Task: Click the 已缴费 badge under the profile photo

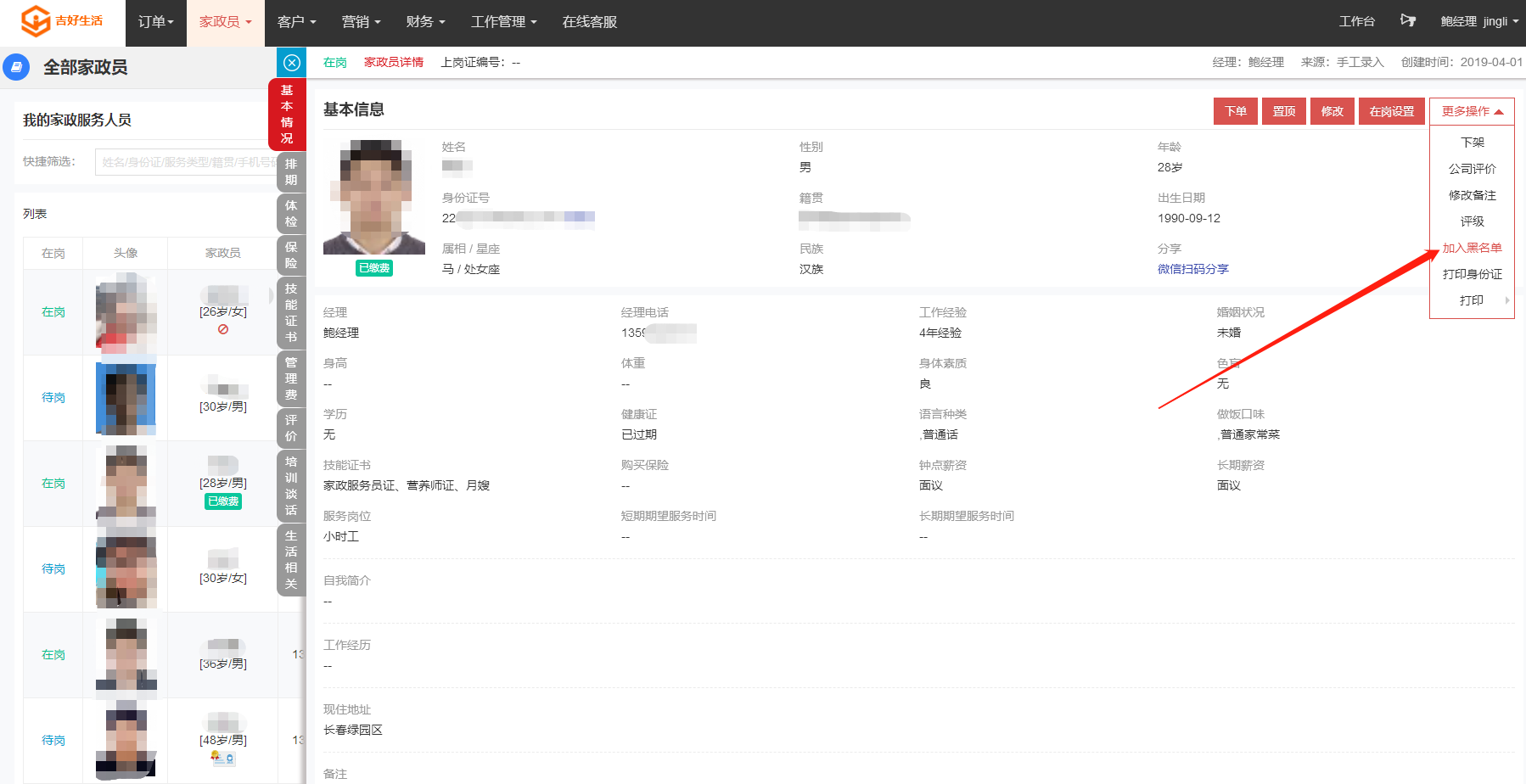Action: coord(374,268)
